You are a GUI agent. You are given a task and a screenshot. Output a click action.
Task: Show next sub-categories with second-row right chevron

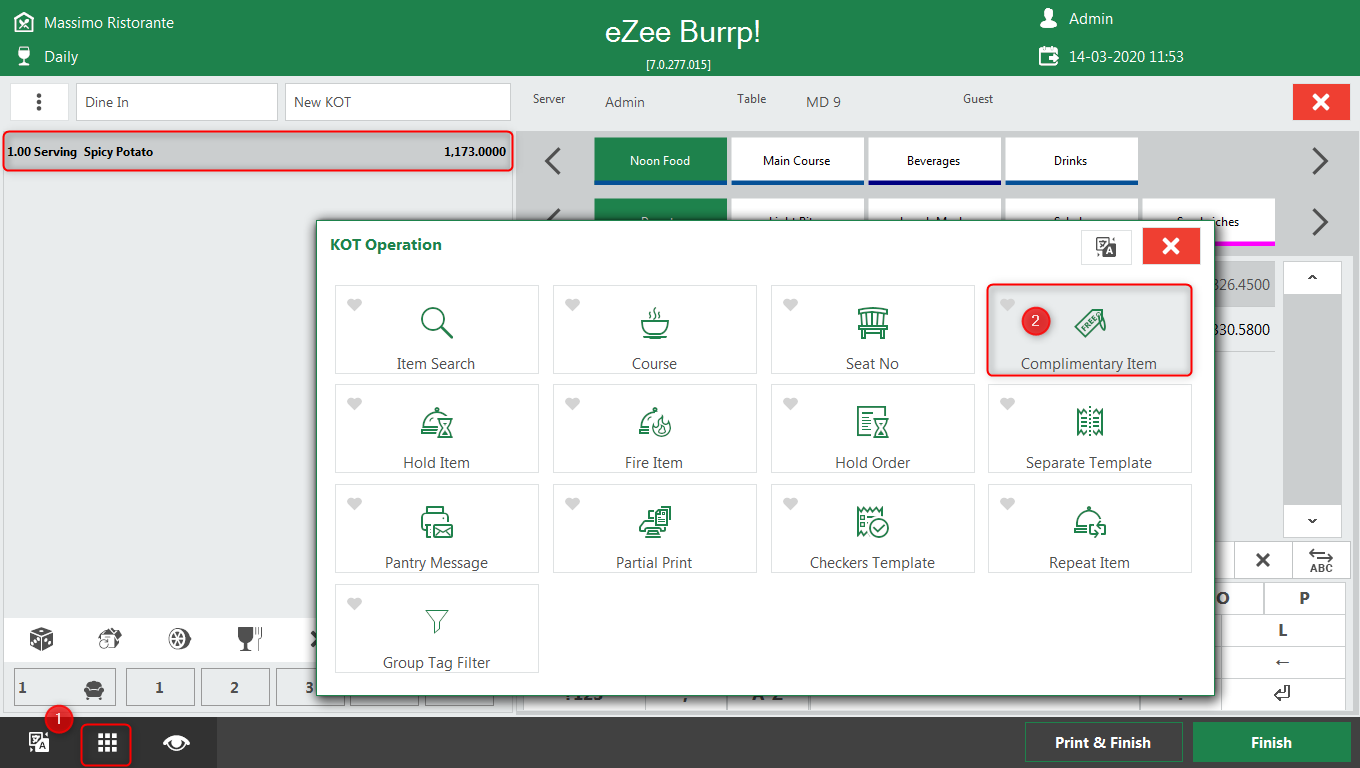1320,222
